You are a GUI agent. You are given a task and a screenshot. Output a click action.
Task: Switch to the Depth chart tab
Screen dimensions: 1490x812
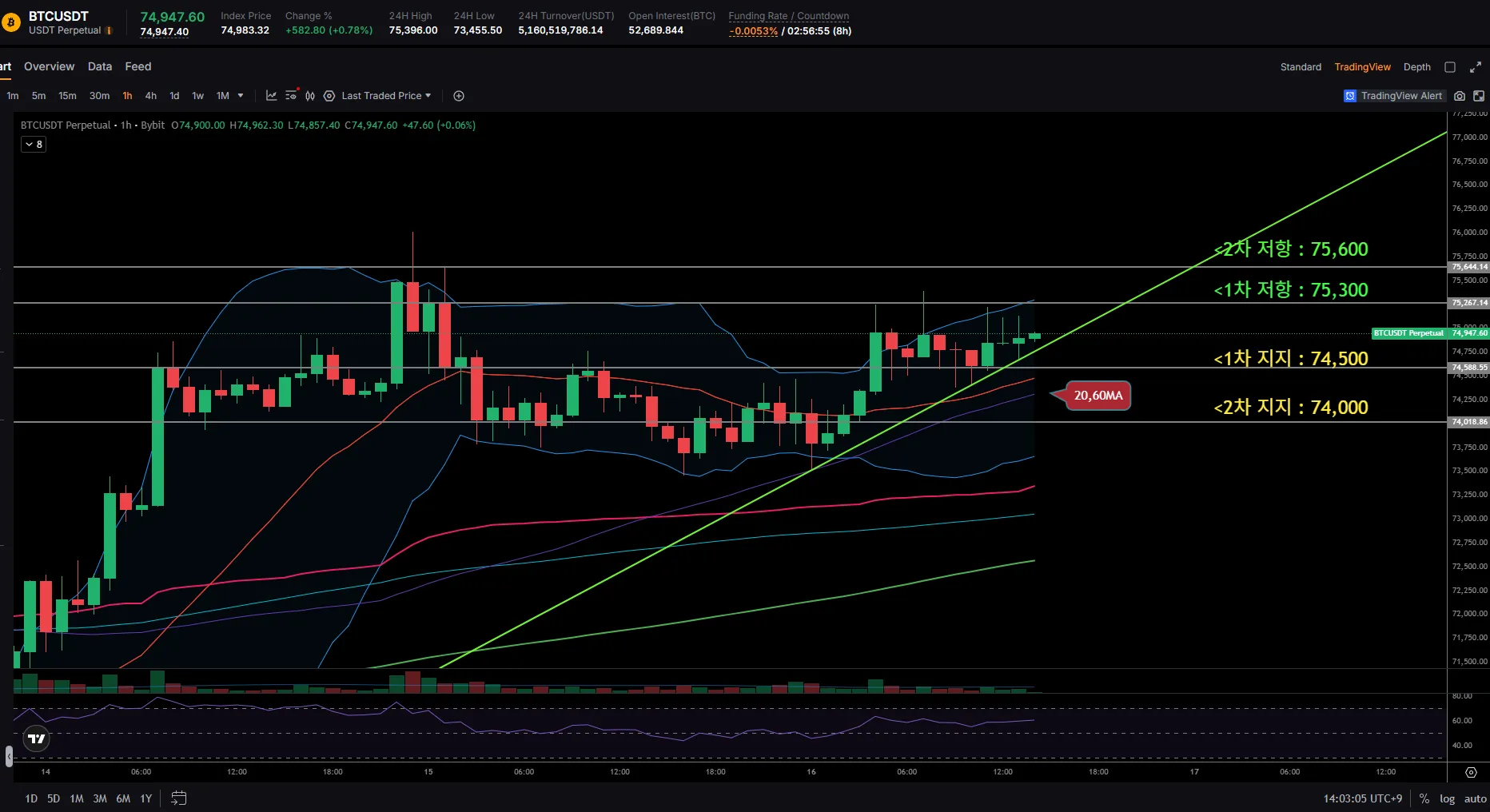click(x=1416, y=67)
